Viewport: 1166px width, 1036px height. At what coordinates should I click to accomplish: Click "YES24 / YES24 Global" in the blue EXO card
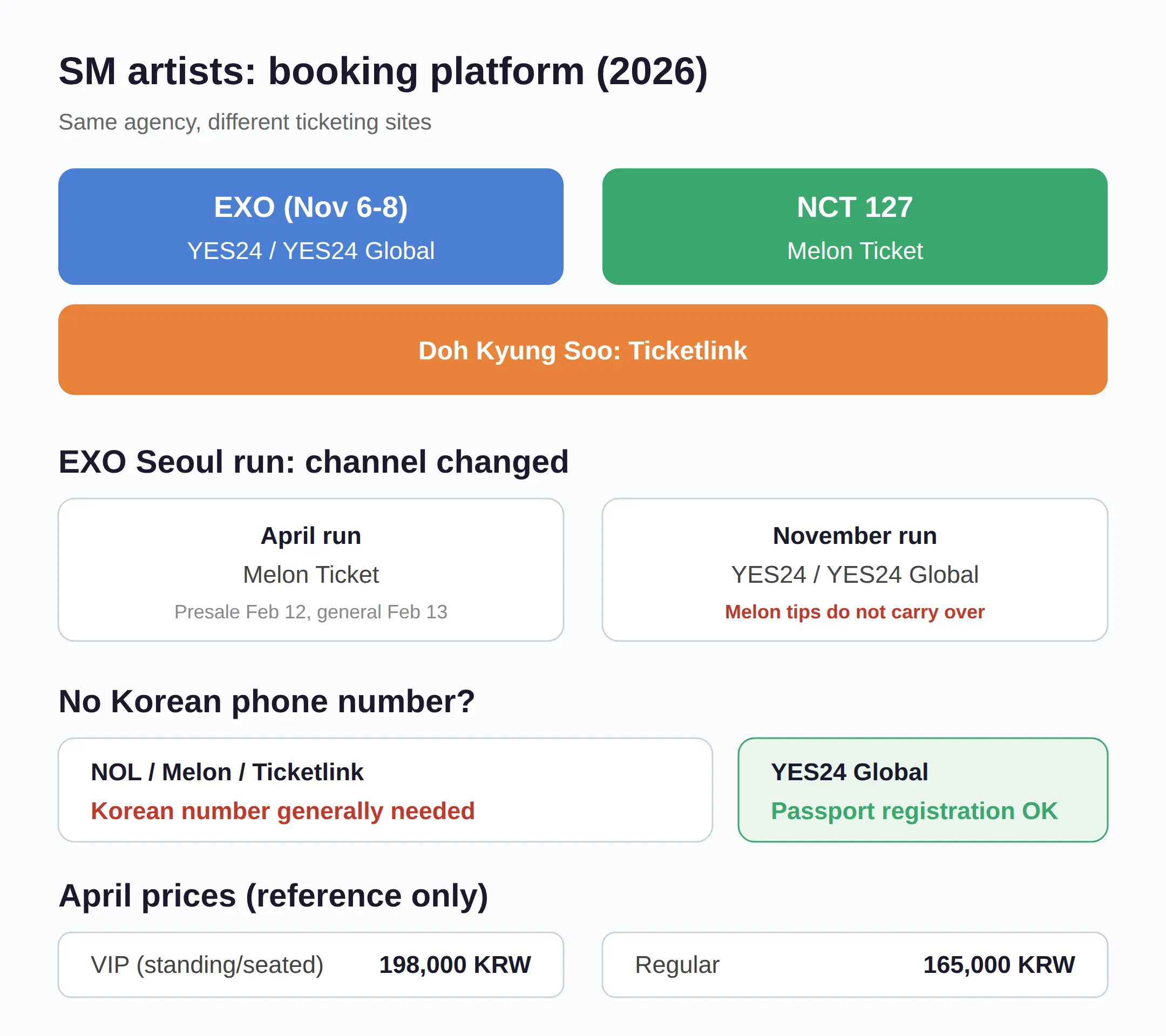point(310,251)
